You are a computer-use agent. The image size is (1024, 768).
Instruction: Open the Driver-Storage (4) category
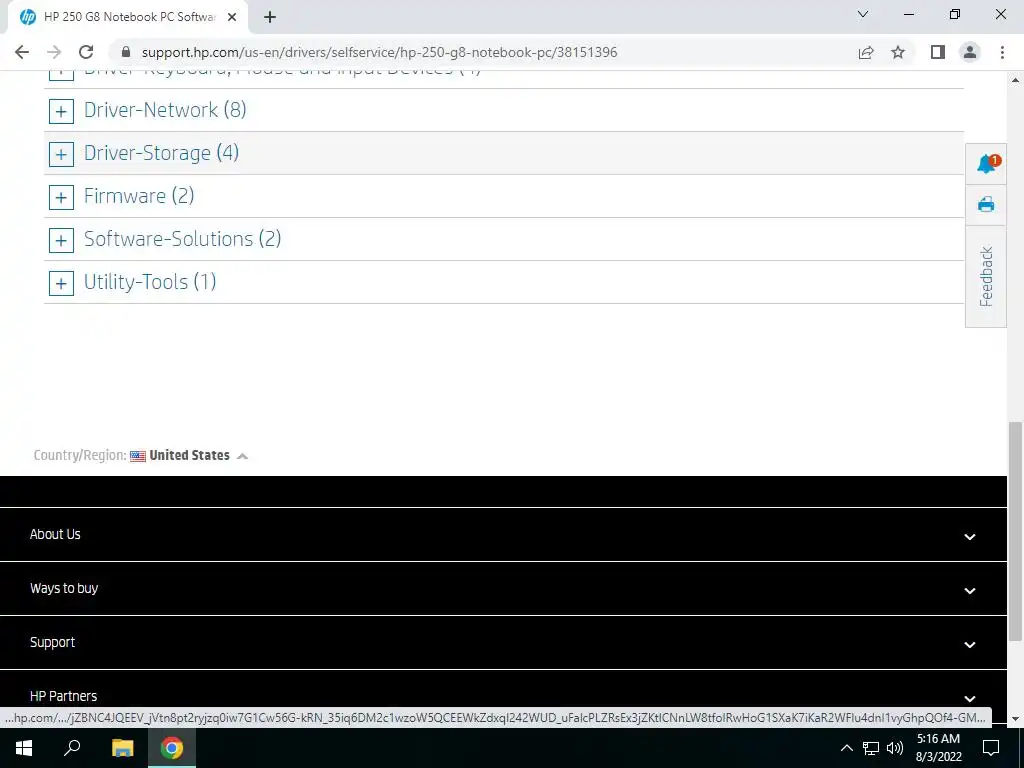(161, 153)
